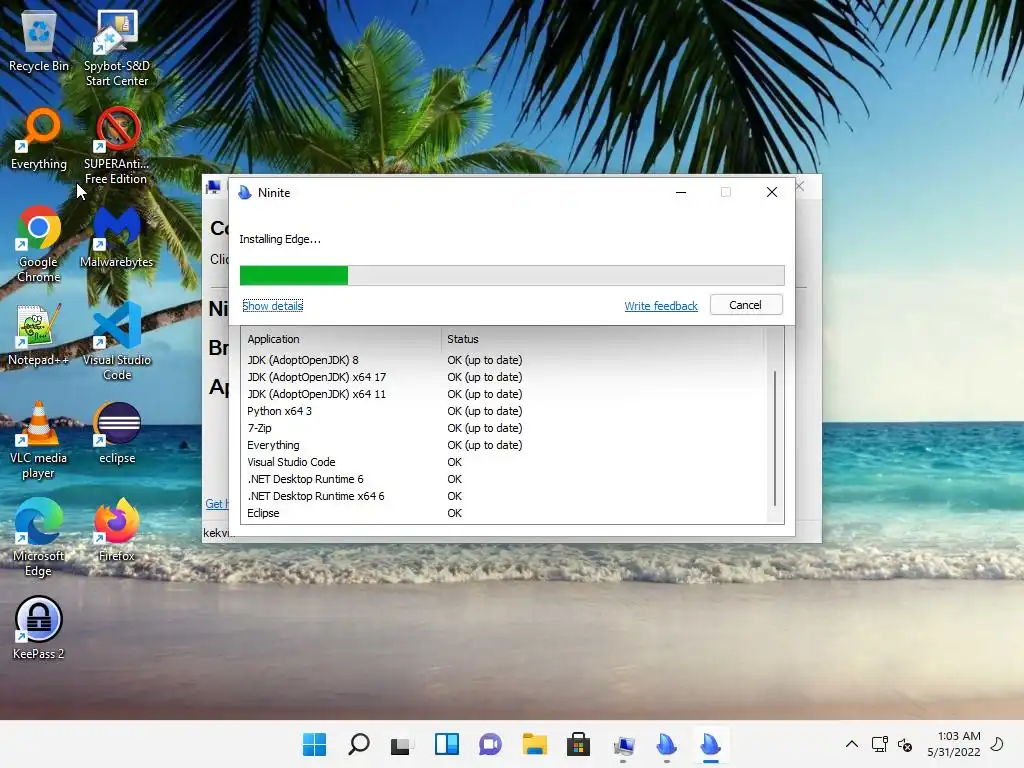Open the Chat taskbar icon
This screenshot has width=1024, height=768.
(490, 744)
